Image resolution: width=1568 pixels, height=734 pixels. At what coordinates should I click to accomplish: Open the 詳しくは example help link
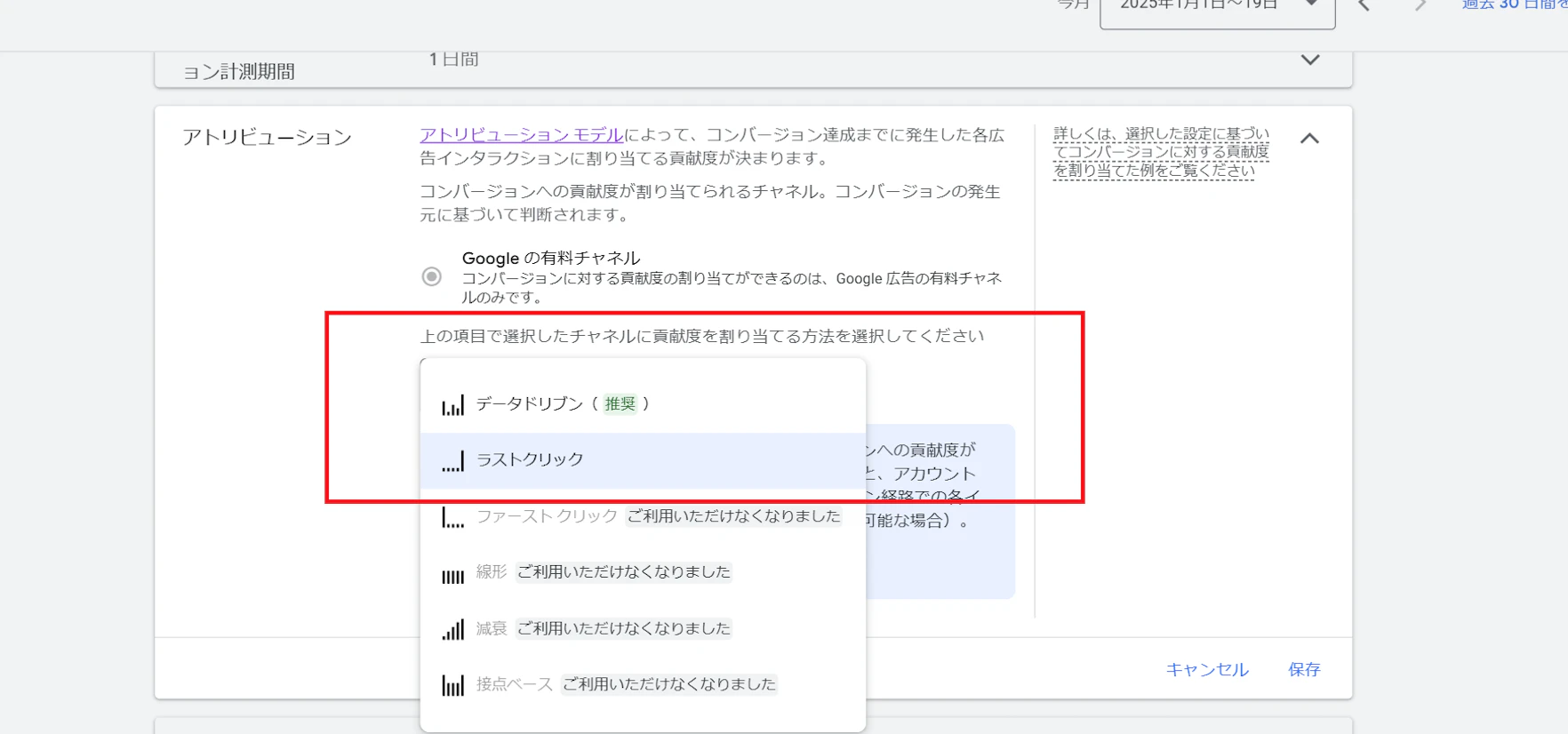[x=1161, y=152]
